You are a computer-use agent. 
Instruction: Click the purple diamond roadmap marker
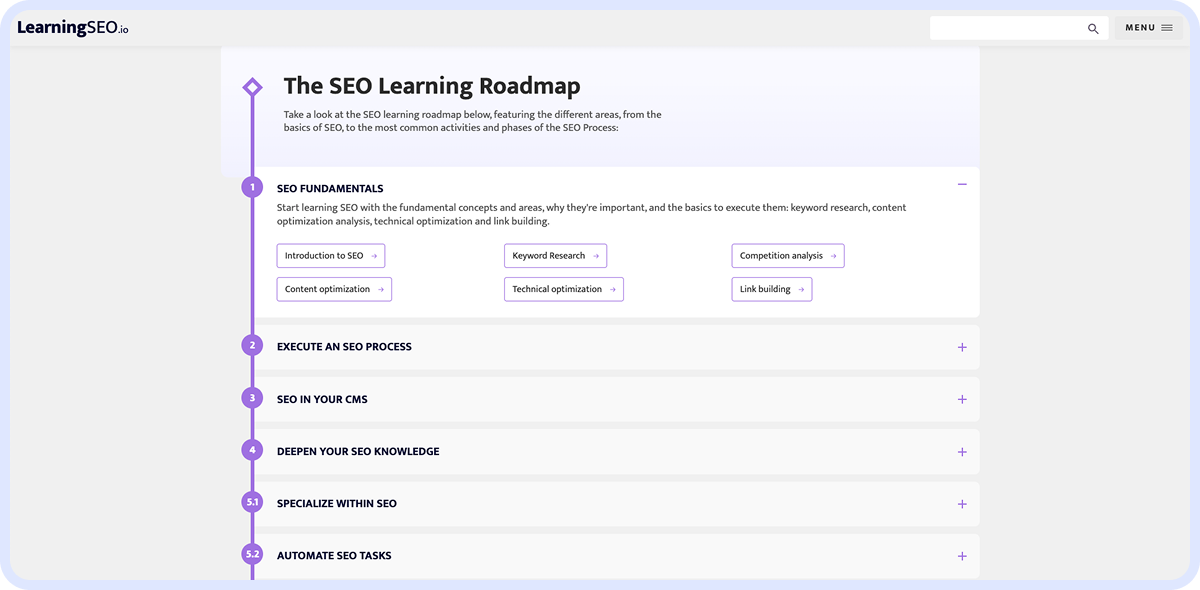[x=252, y=86]
